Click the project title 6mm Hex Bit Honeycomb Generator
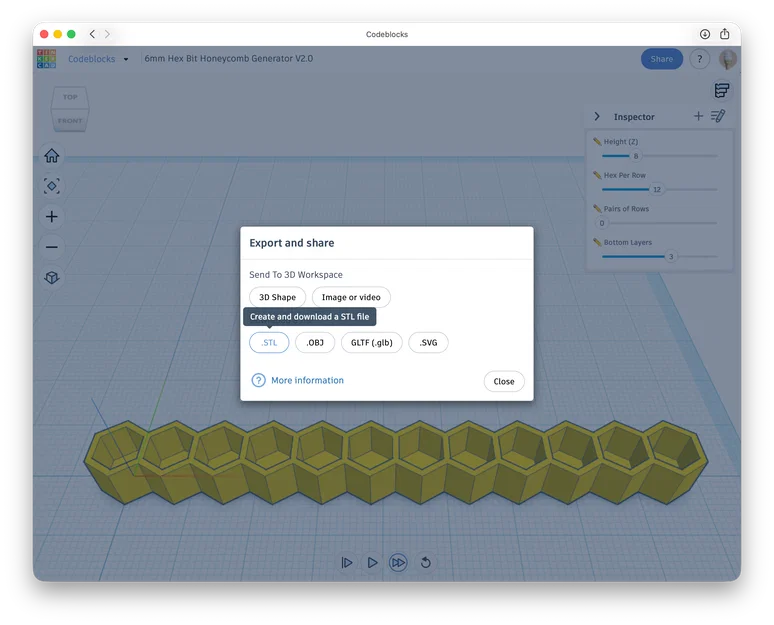 (229, 58)
